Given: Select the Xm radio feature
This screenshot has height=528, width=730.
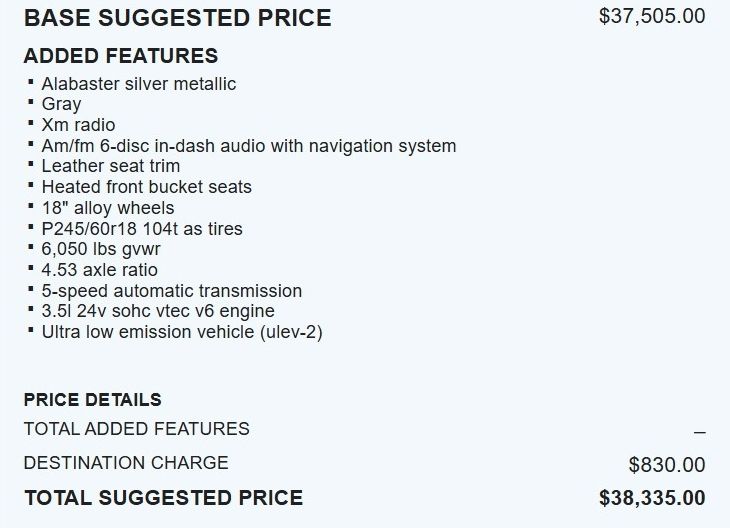Looking at the screenshot, I should click(x=78, y=125).
